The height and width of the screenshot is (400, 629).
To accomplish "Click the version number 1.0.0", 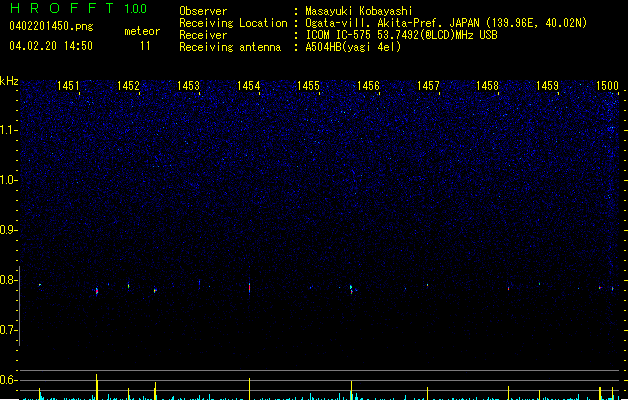I will point(137,8).
